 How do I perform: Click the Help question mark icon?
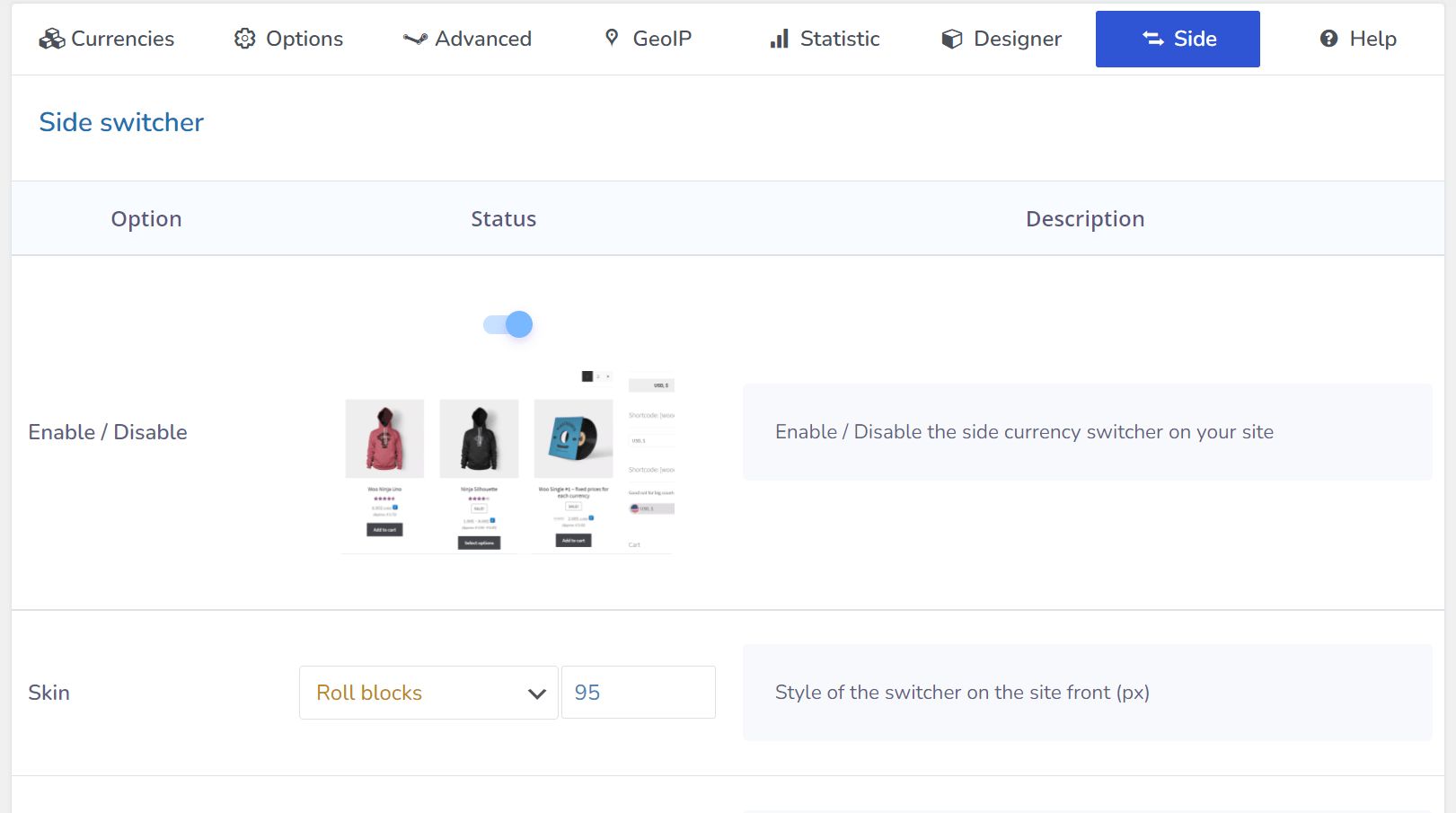pos(1328,39)
